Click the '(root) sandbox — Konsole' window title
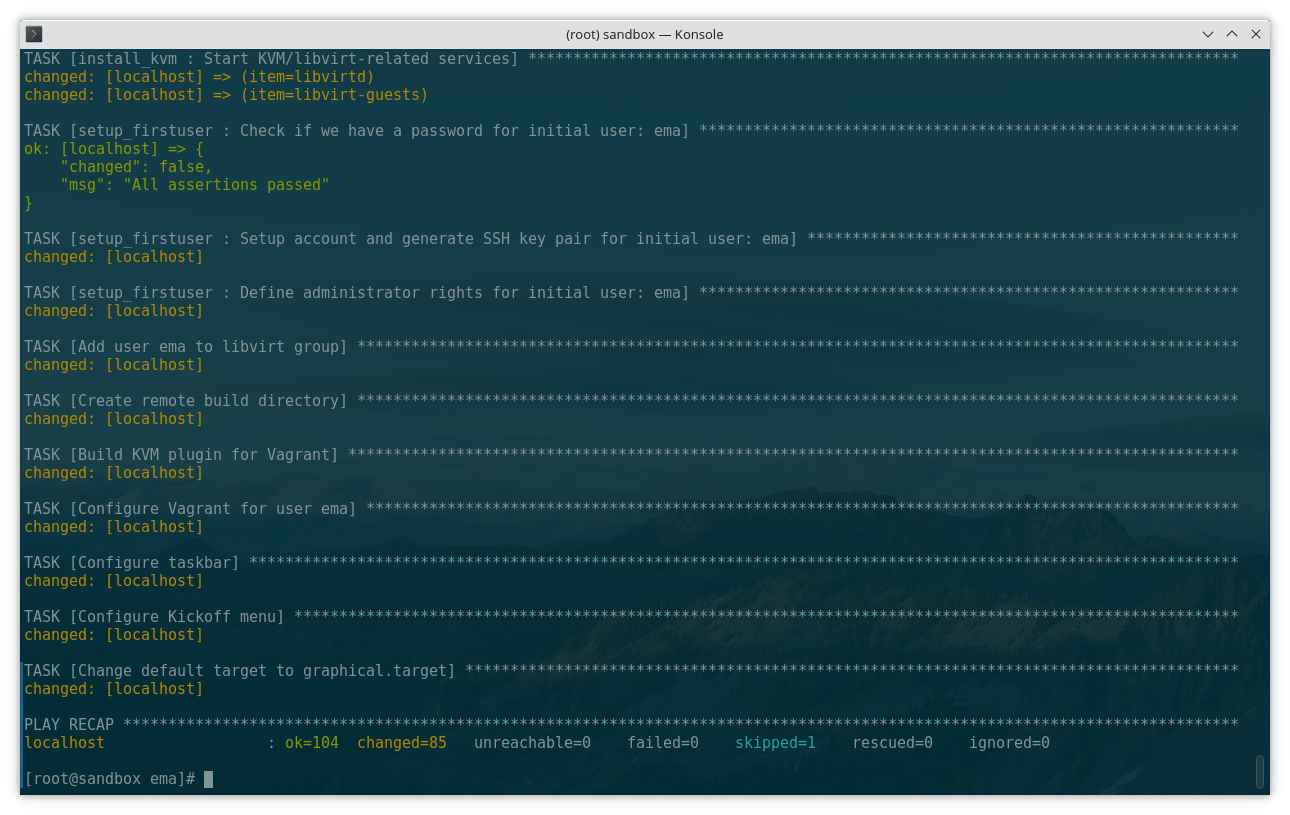Viewport: 1290px width, 815px height. pos(644,34)
